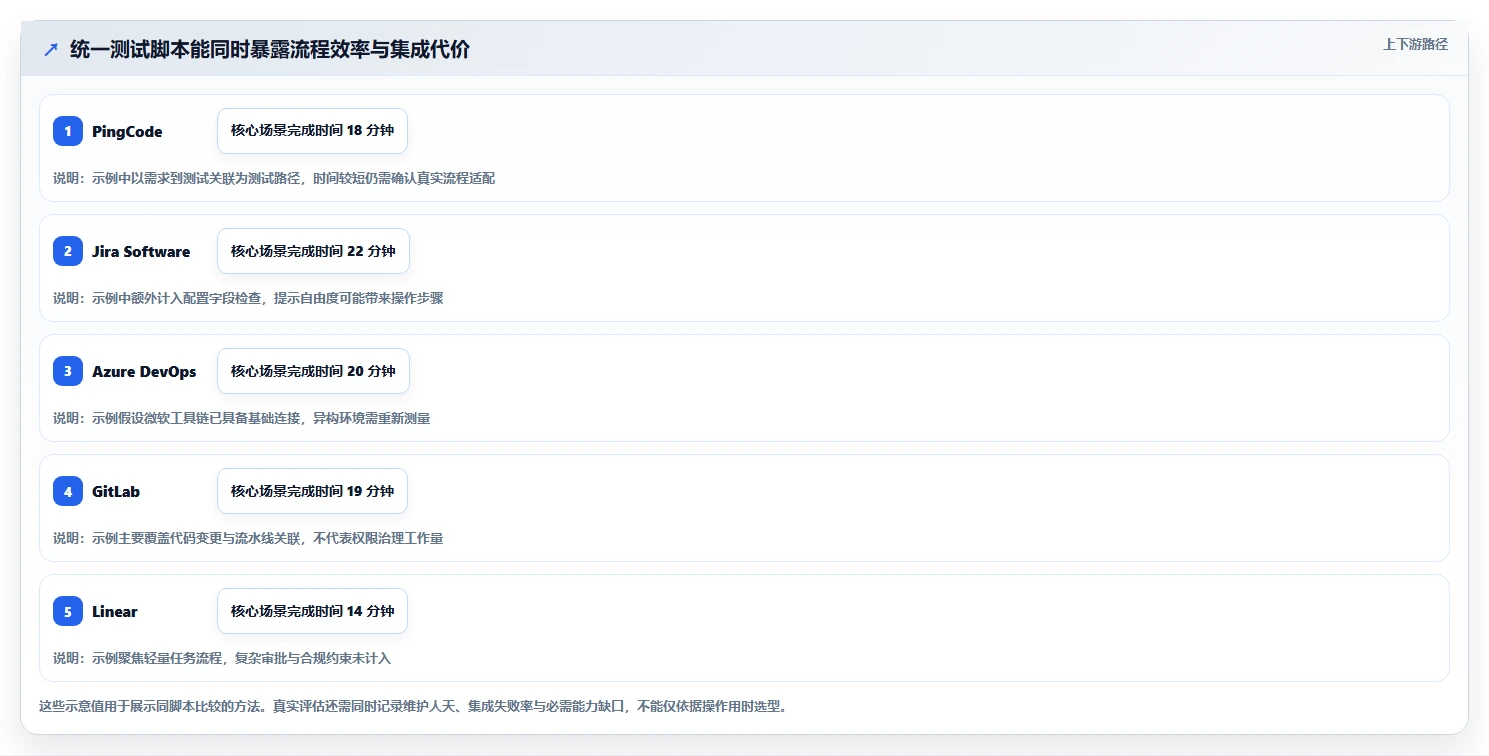Click the Jira Software product name
This screenshot has width=1489, height=756.
[x=141, y=252]
